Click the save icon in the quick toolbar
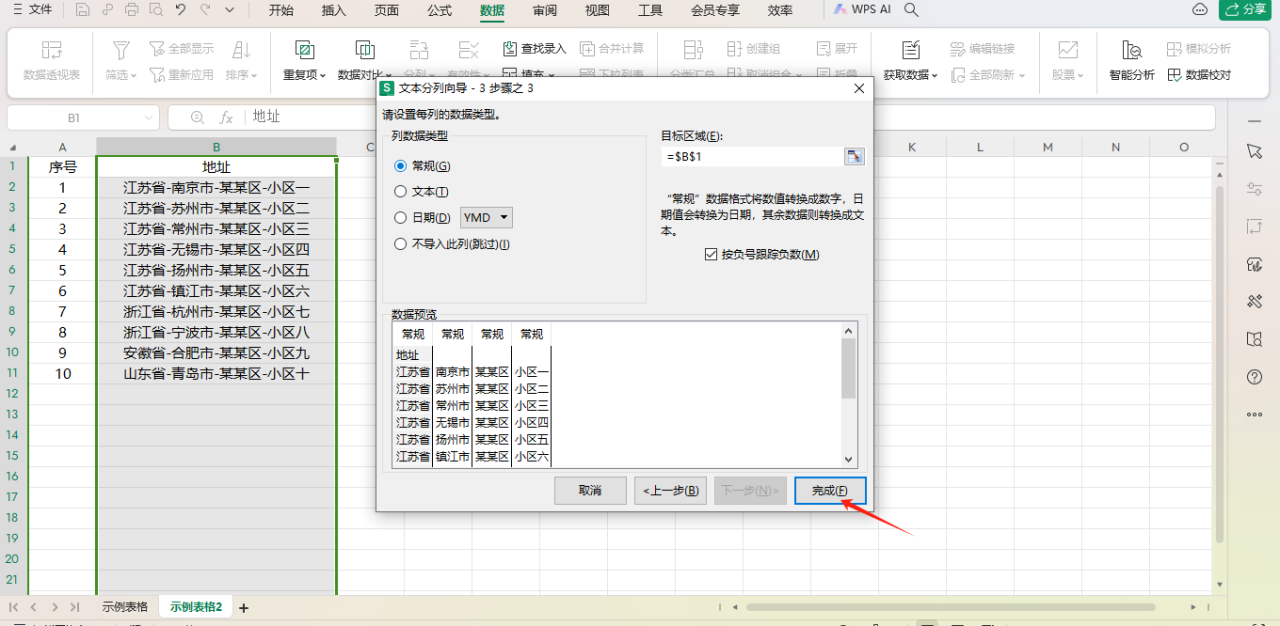 (x=82, y=10)
